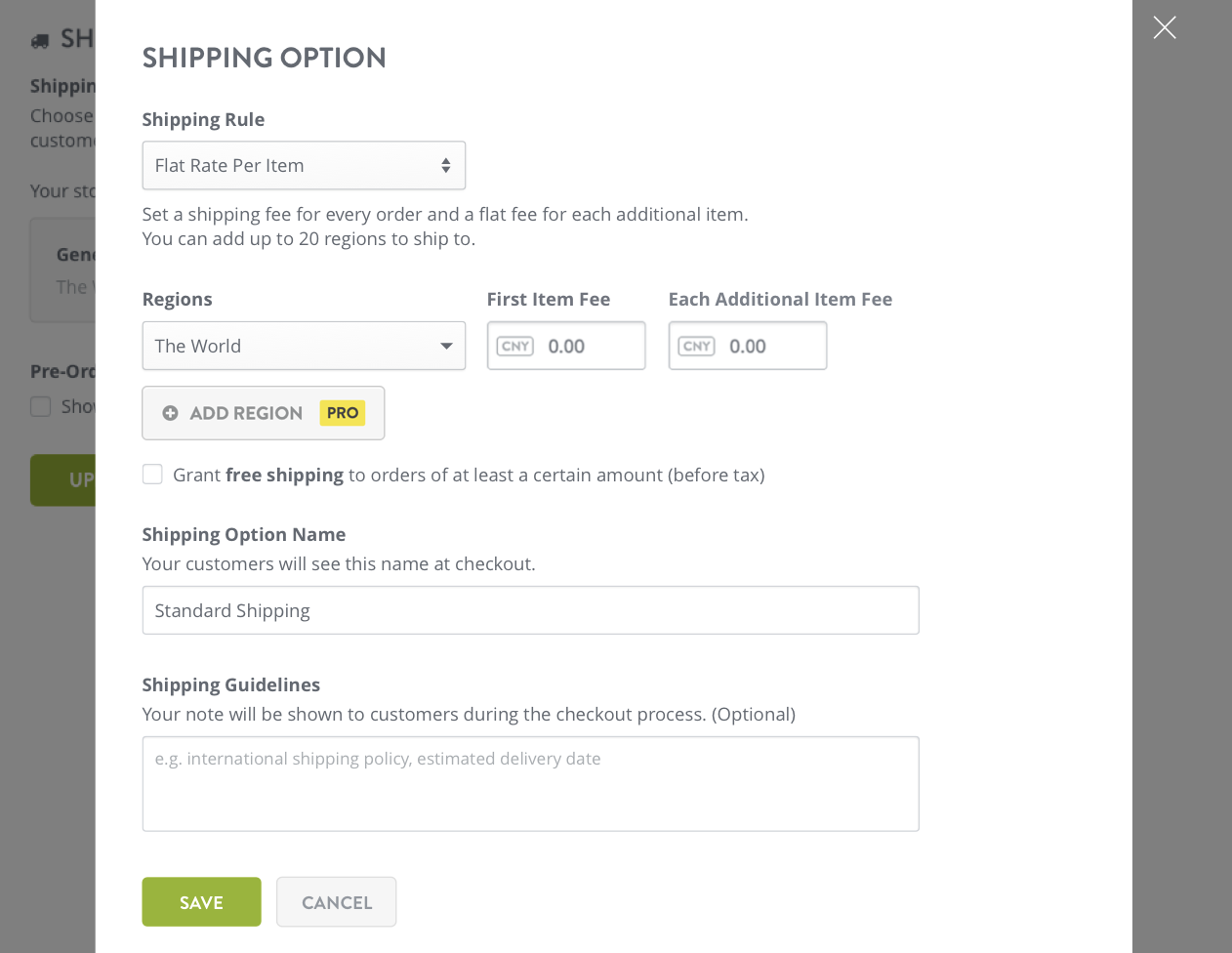This screenshot has width=1232, height=953.
Task: Enable the Grant free shipping checkbox
Action: tap(152, 475)
